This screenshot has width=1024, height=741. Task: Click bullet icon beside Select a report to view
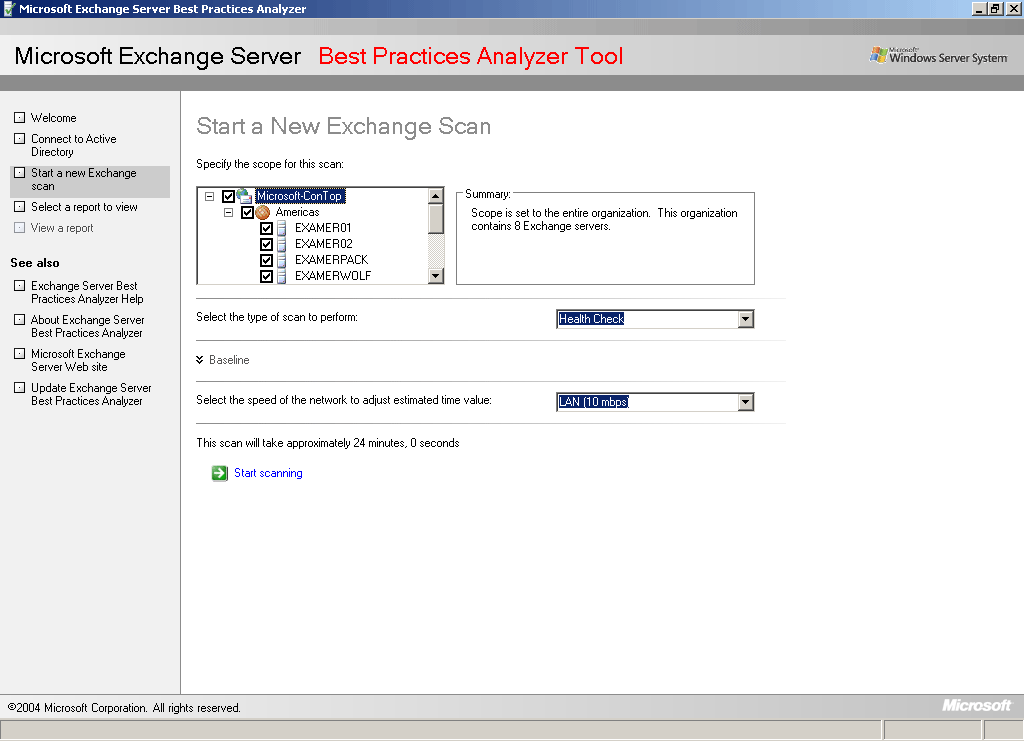(19, 207)
